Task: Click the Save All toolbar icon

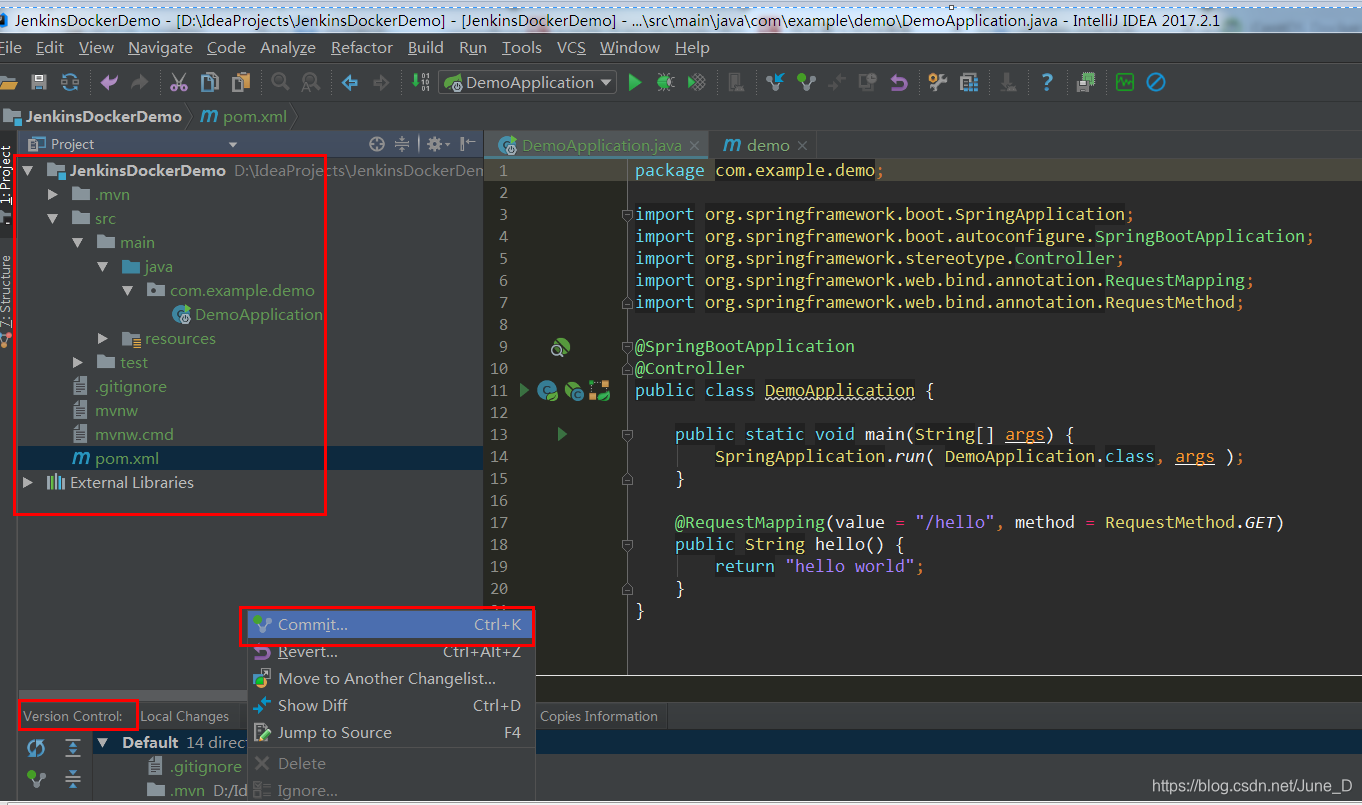Action: [39, 83]
